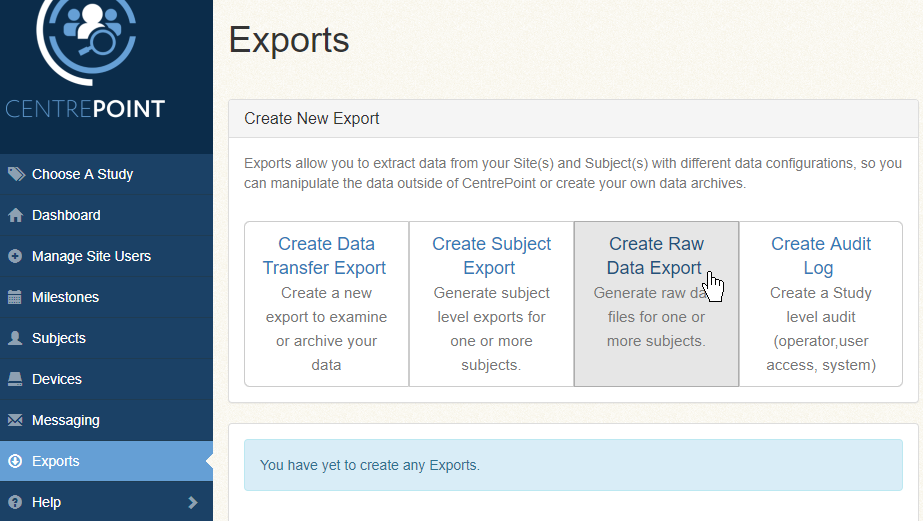
Task: Click the Dashboard home icon
Action: pyautogui.click(x=15, y=215)
